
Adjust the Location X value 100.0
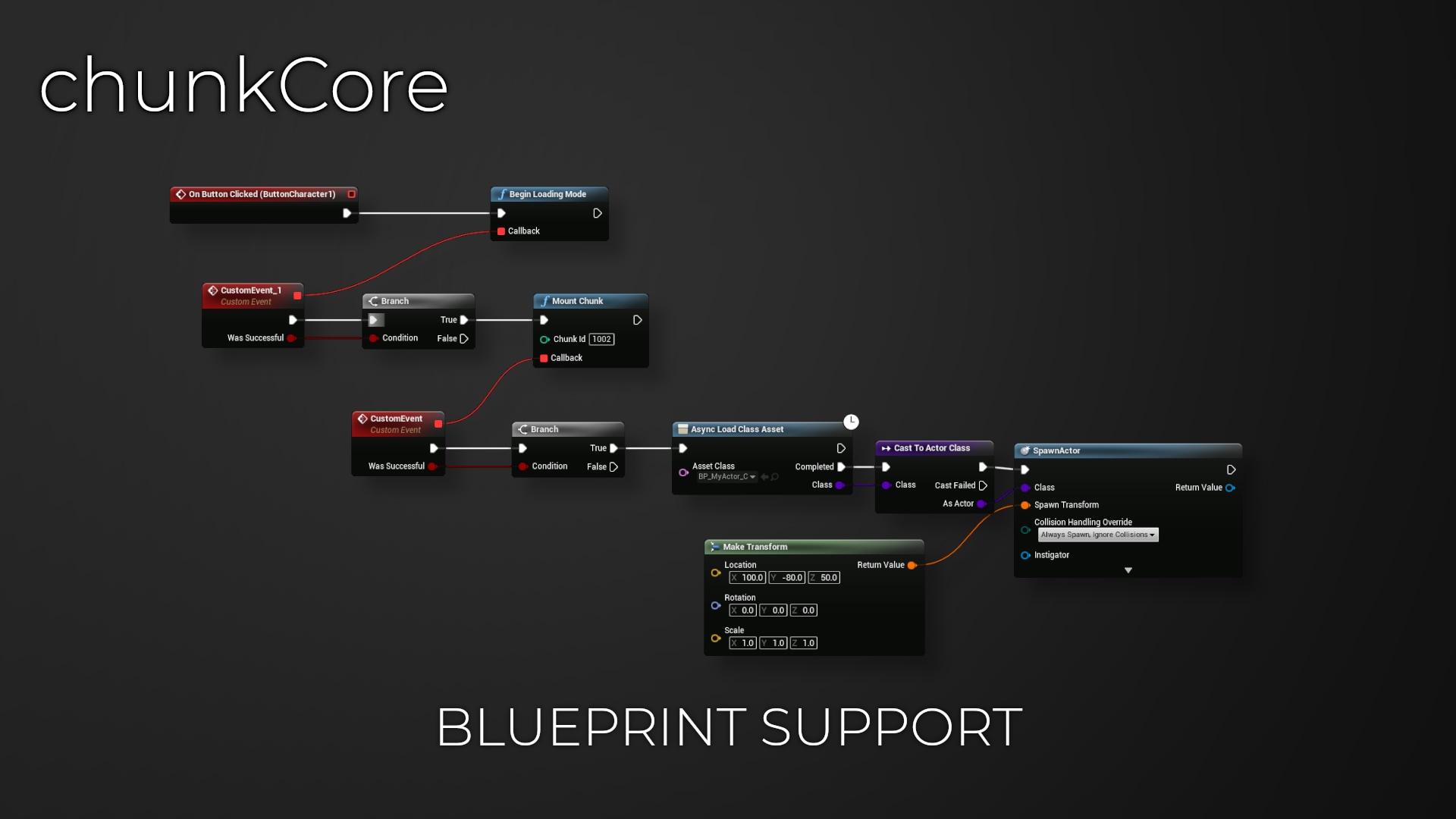tap(747, 577)
